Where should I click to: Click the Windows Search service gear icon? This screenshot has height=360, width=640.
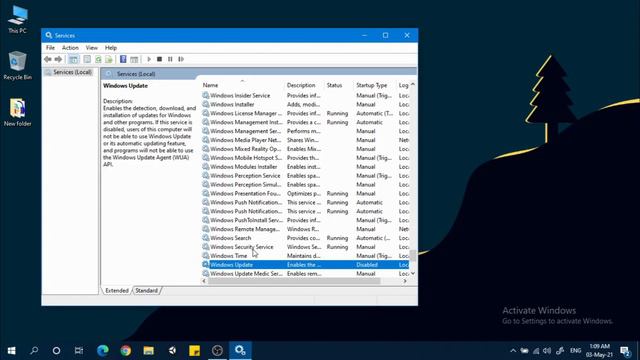pyautogui.click(x=206, y=238)
